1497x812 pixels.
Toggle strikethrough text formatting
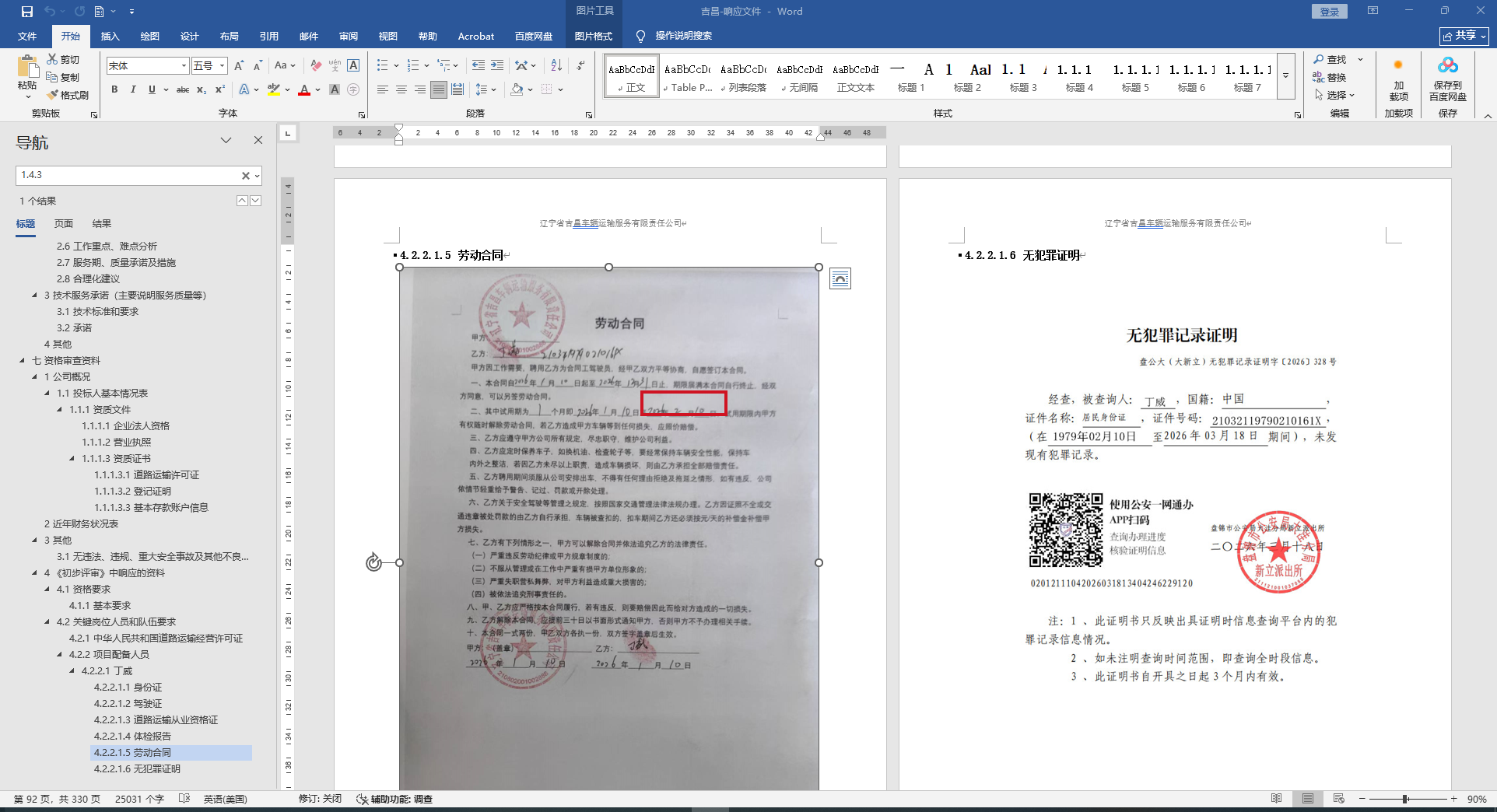tap(183, 89)
